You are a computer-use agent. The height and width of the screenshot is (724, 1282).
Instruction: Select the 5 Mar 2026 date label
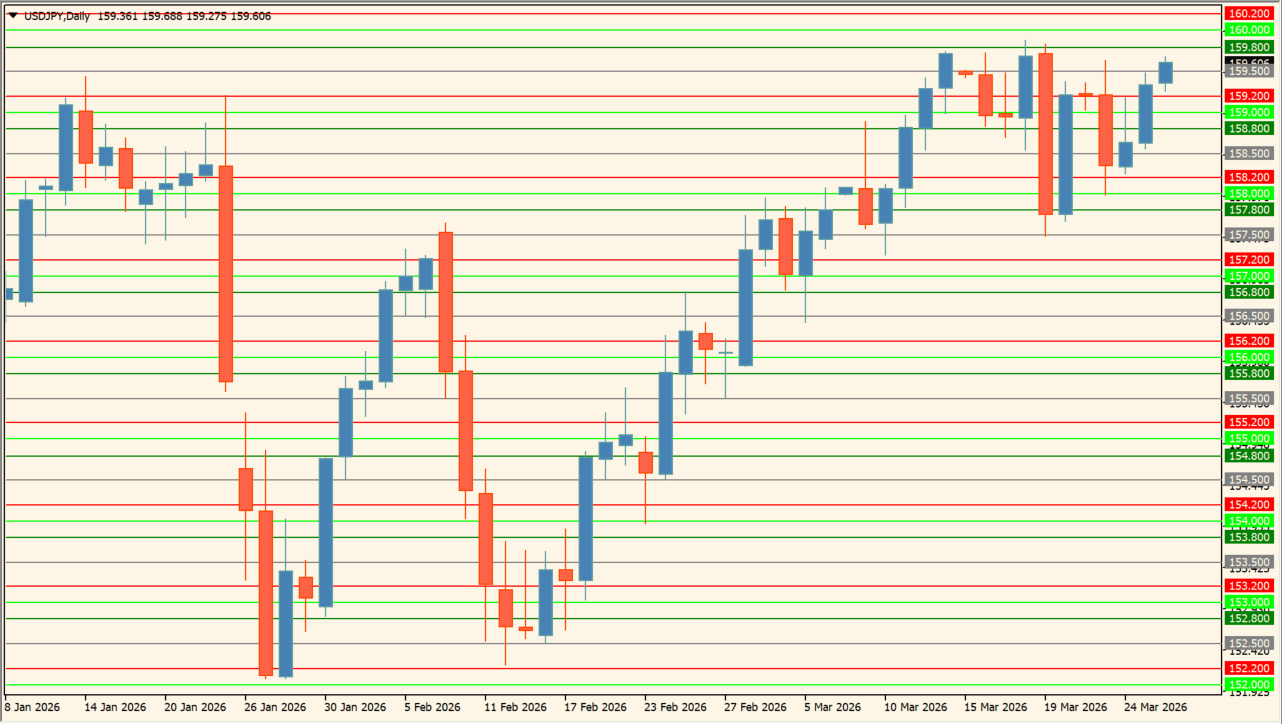click(x=835, y=707)
